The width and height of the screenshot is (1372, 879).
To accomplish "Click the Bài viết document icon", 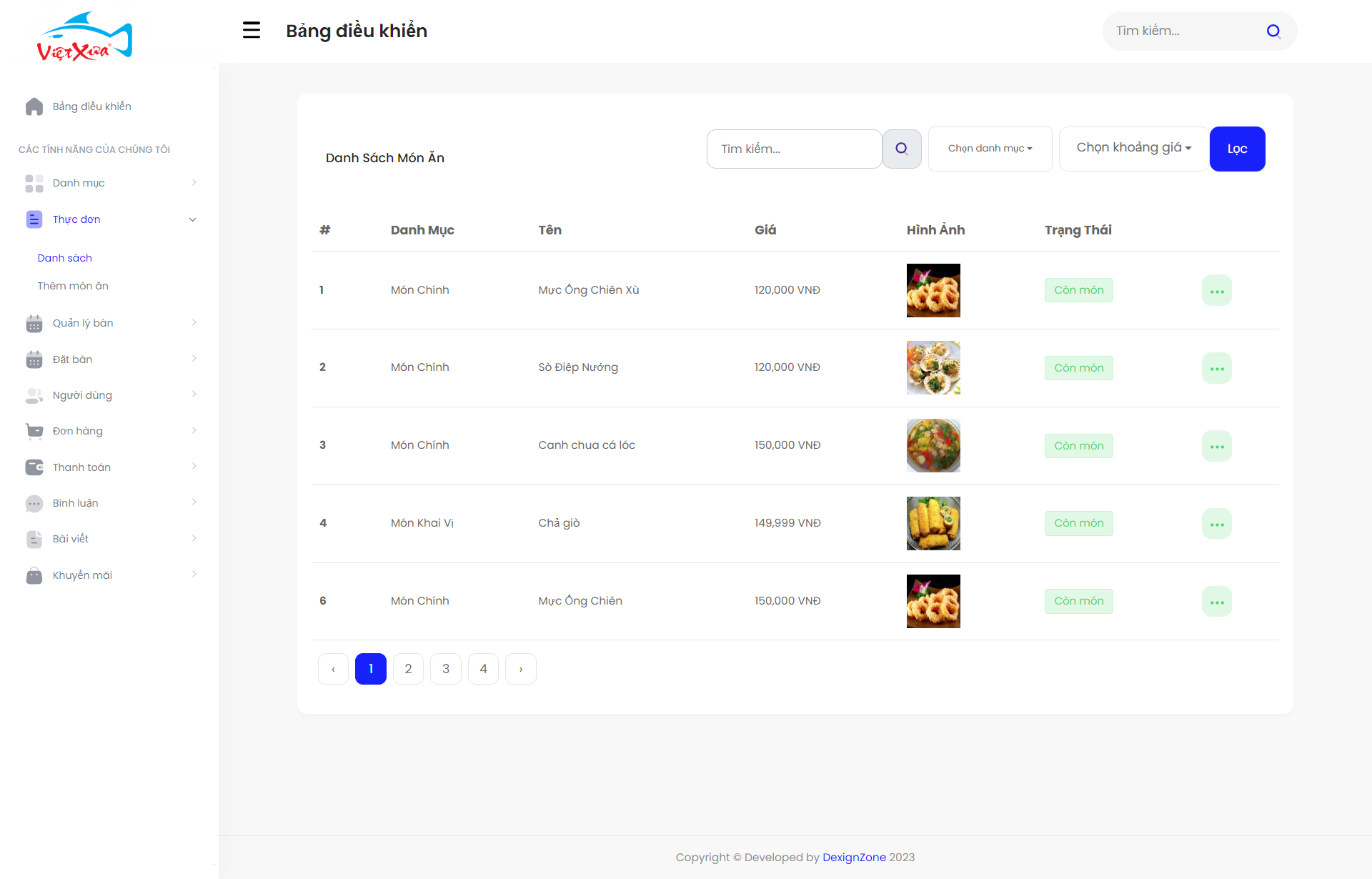I will (34, 539).
